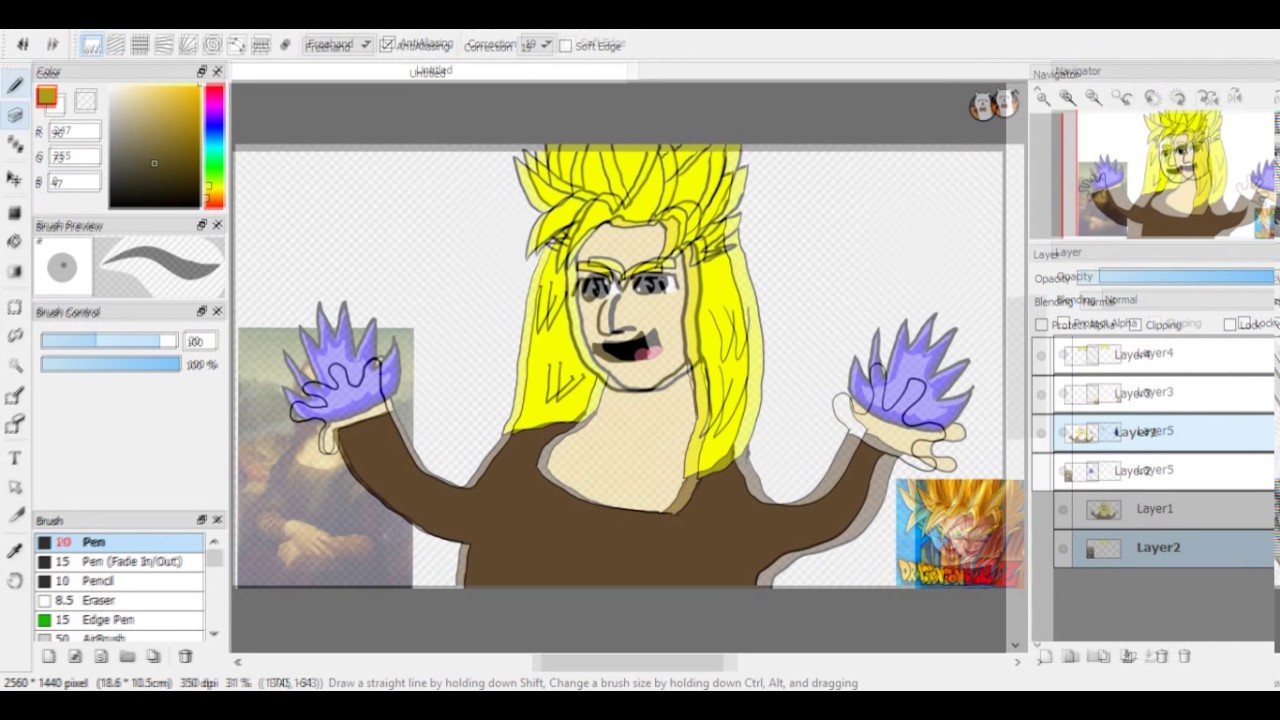Viewport: 1280px width, 720px height.
Task: Select the rectangular Select tool
Action: click(15, 308)
